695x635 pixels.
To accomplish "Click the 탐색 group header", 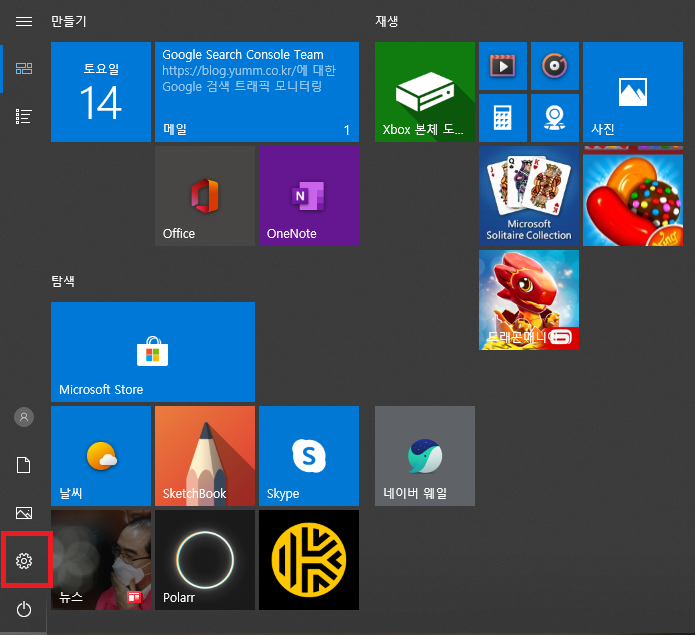I will pyautogui.click(x=63, y=281).
